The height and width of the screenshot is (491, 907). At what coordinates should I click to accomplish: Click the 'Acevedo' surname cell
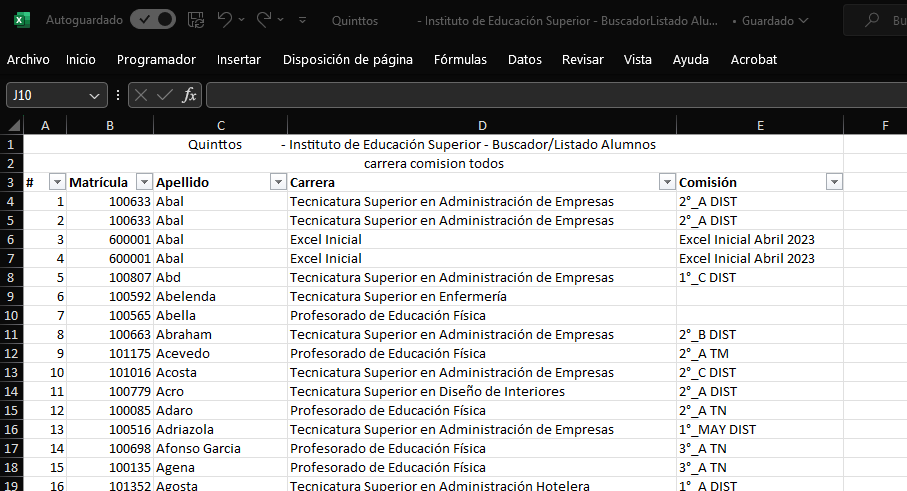220,353
